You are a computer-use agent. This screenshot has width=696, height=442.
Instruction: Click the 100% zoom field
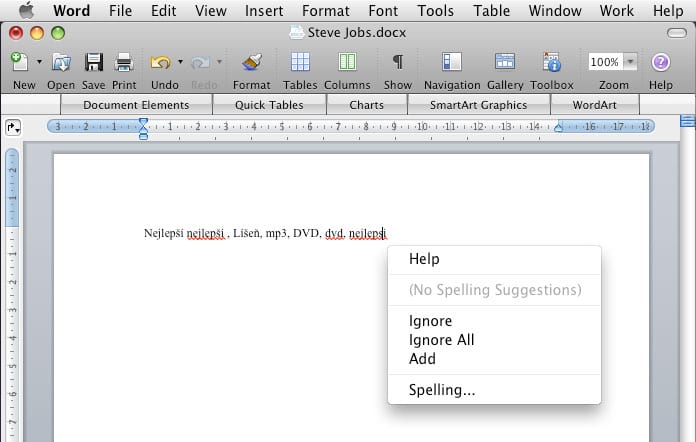pos(605,62)
